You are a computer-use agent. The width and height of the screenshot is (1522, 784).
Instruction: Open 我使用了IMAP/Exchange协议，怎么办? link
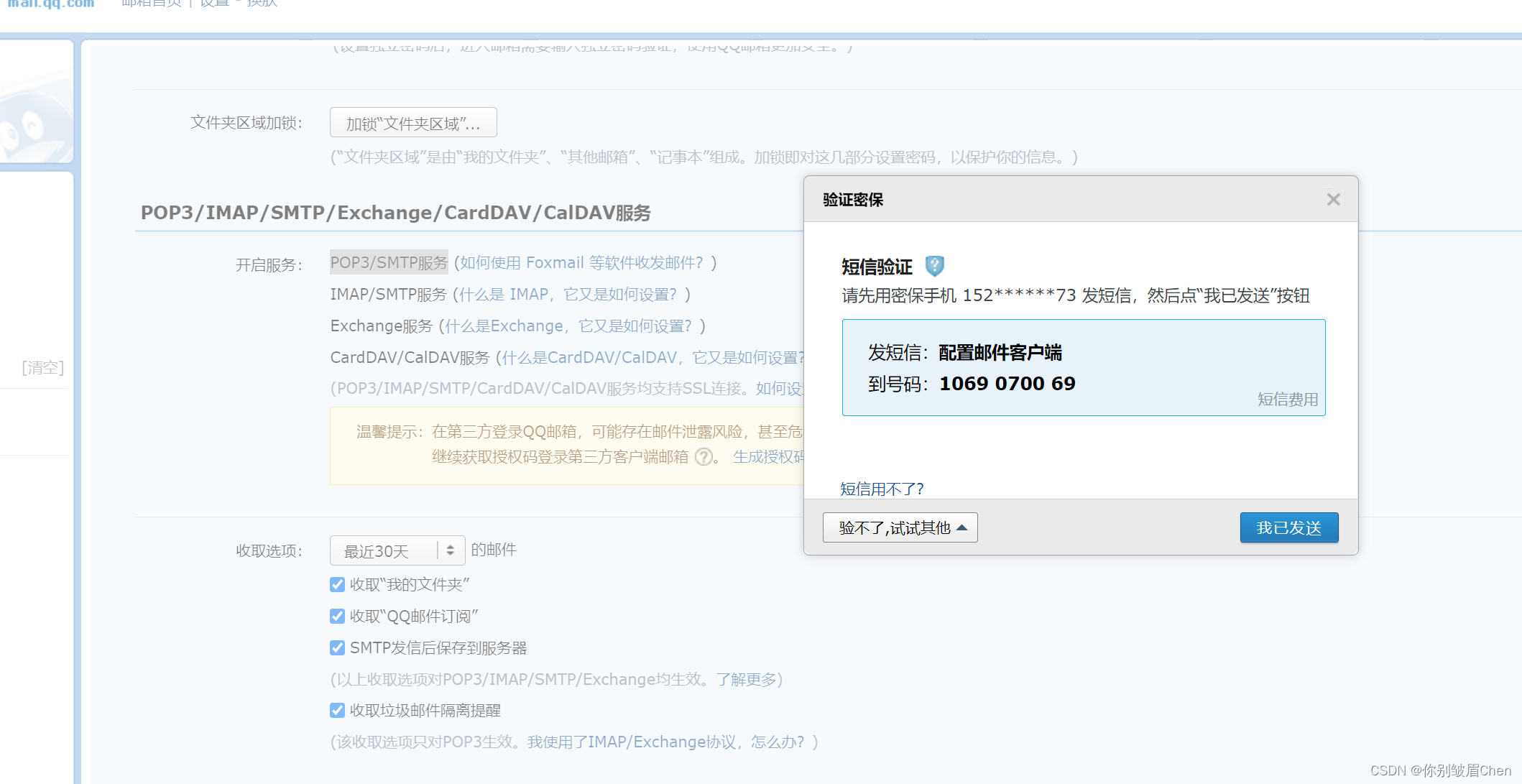(665, 742)
